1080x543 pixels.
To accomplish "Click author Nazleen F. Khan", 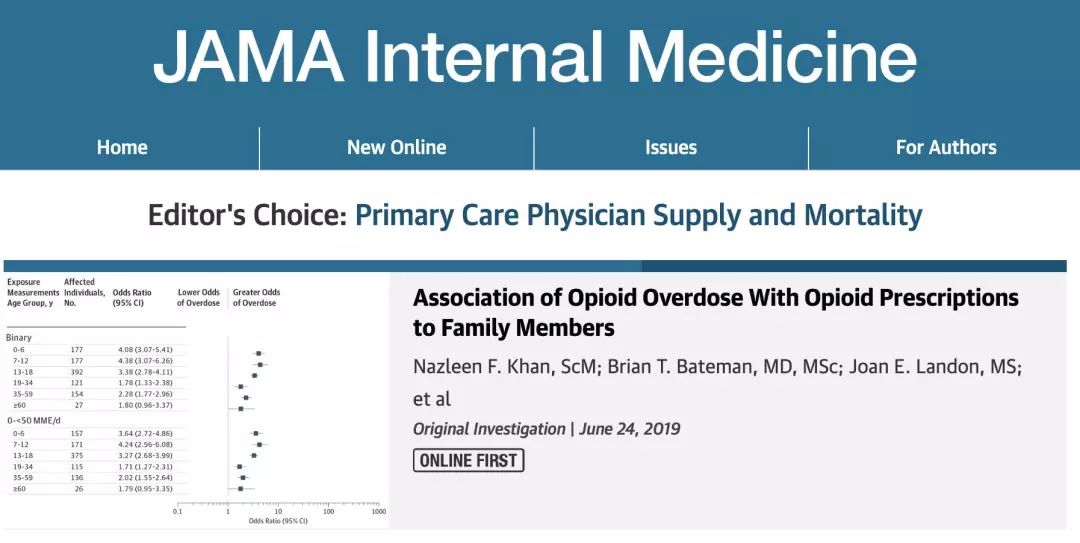I will [498, 367].
